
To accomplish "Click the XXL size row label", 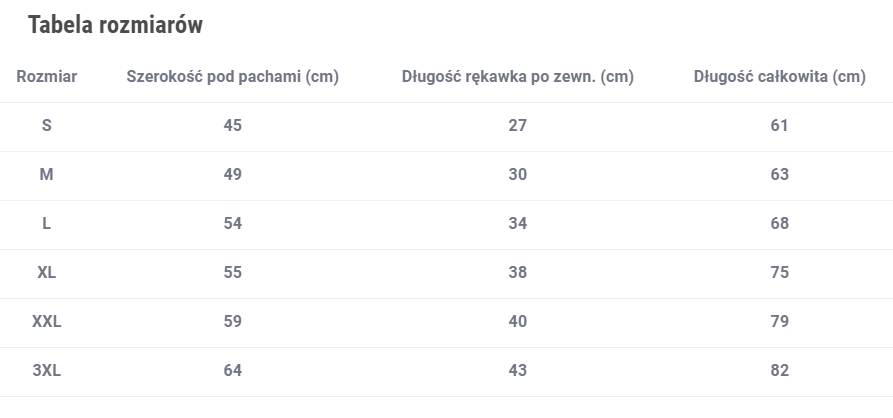I will pyautogui.click(x=47, y=322).
